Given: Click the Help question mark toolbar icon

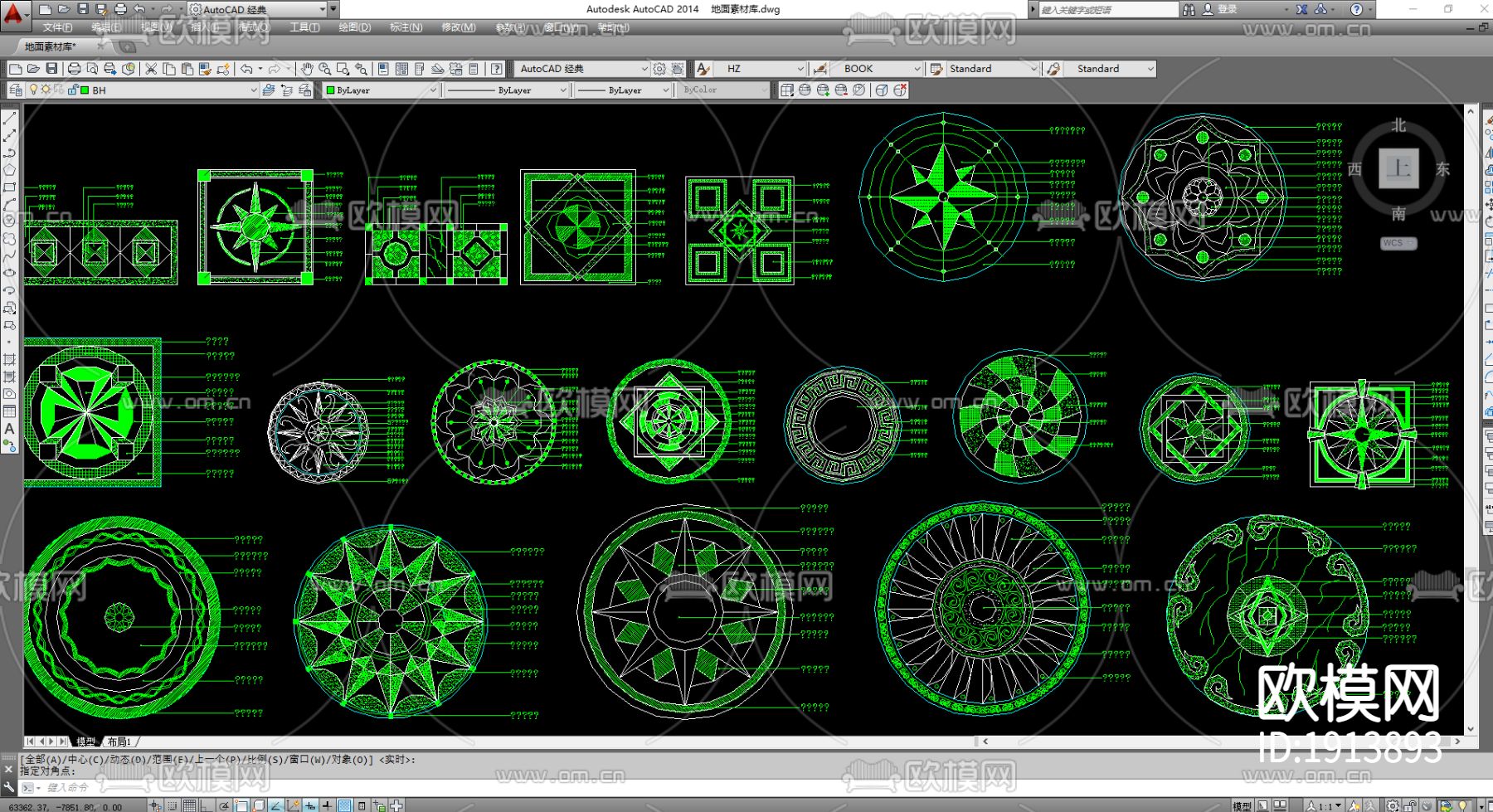Looking at the screenshot, I should [496, 69].
